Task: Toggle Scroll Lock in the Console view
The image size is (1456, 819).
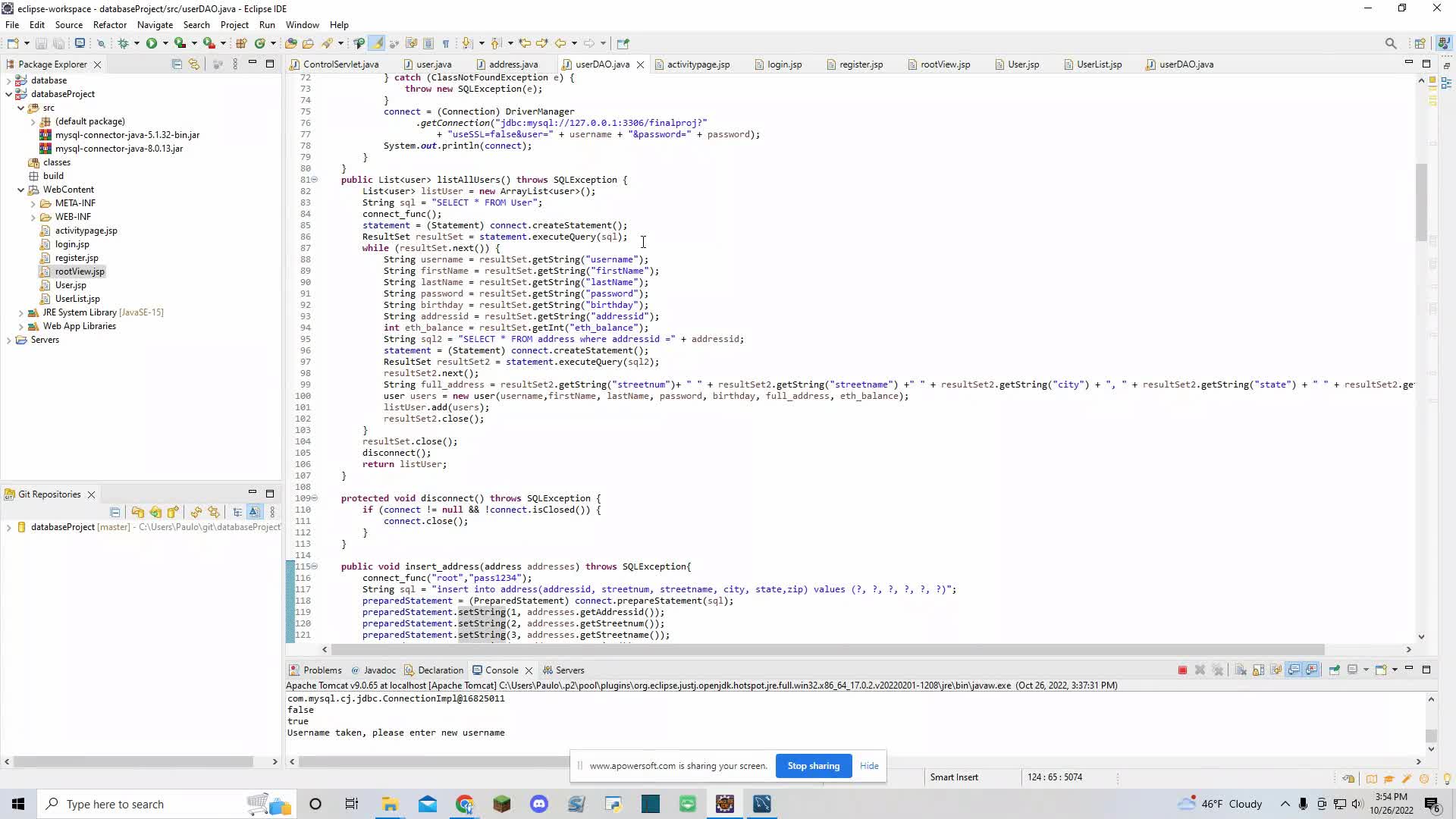Action: (1260, 670)
